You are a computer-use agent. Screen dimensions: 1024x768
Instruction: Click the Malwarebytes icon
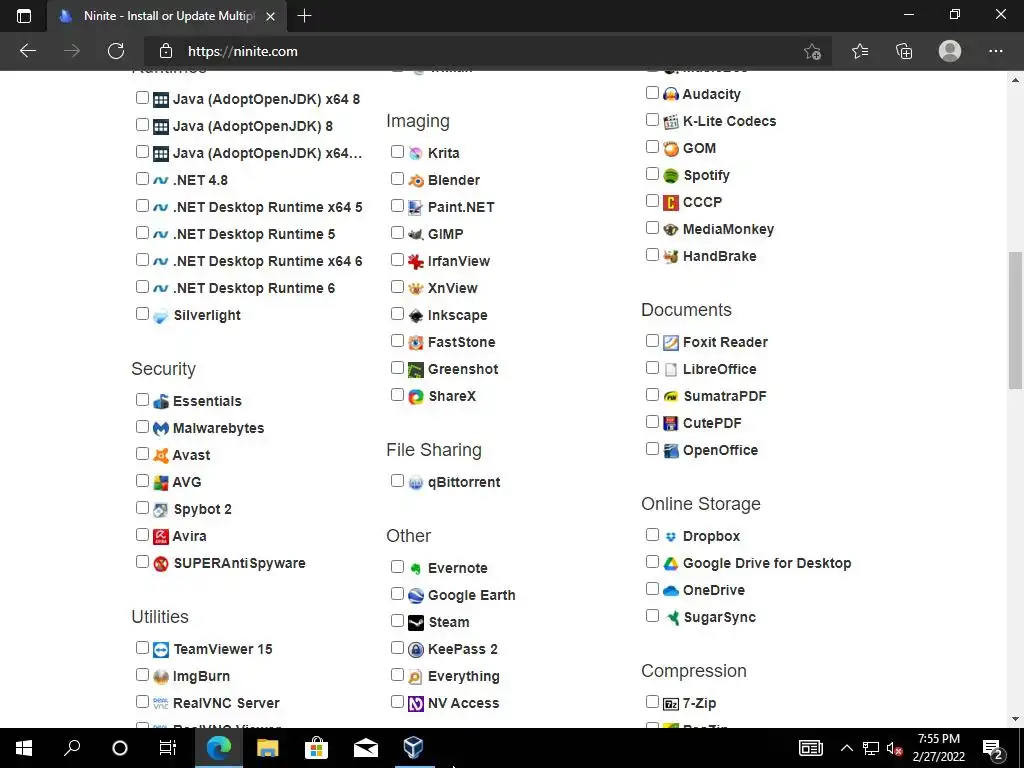point(161,428)
